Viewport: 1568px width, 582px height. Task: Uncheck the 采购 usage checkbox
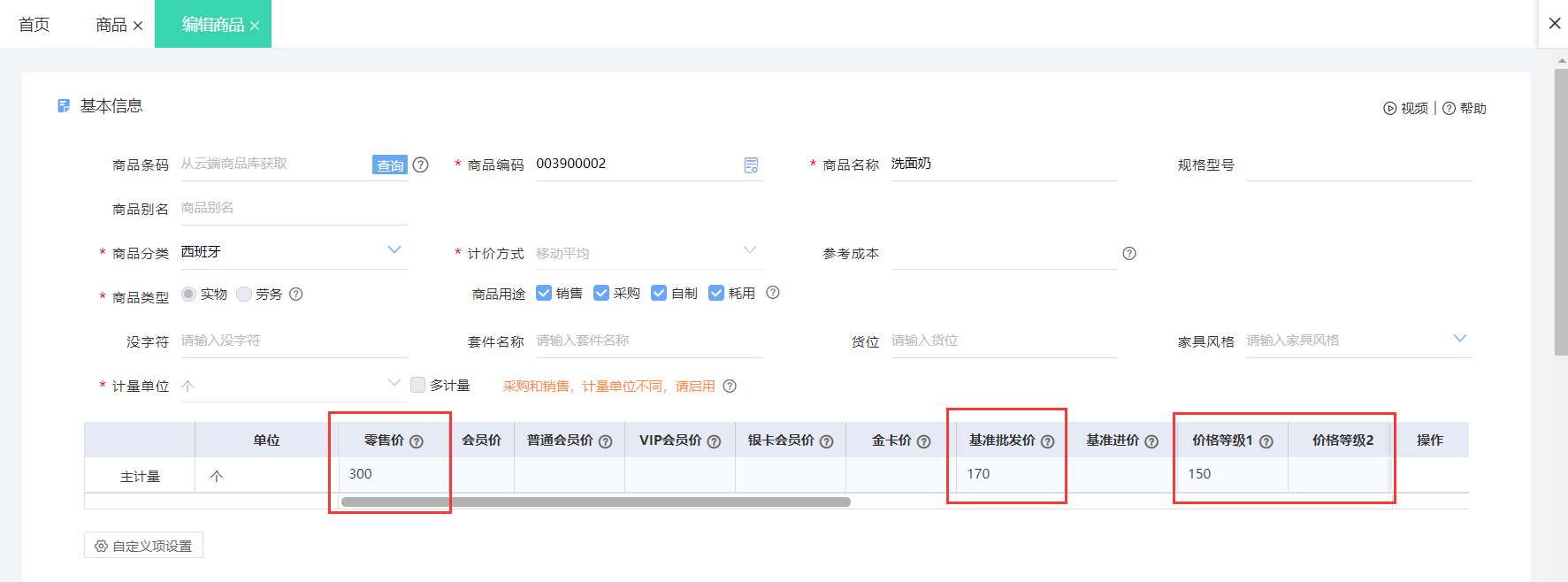(x=601, y=293)
